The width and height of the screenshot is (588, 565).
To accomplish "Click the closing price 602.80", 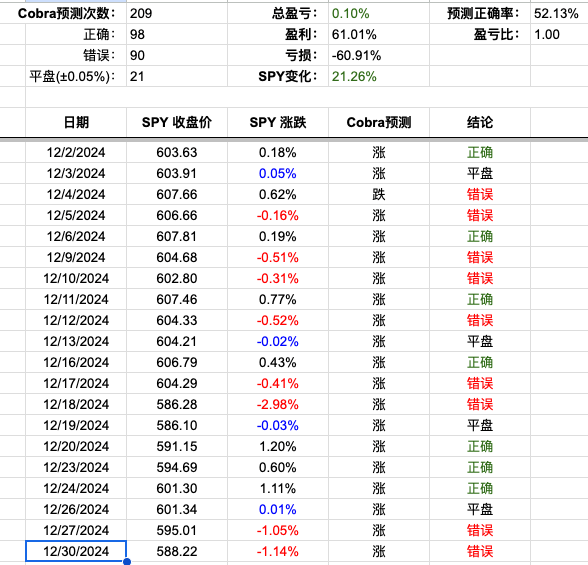I will coord(177,278).
